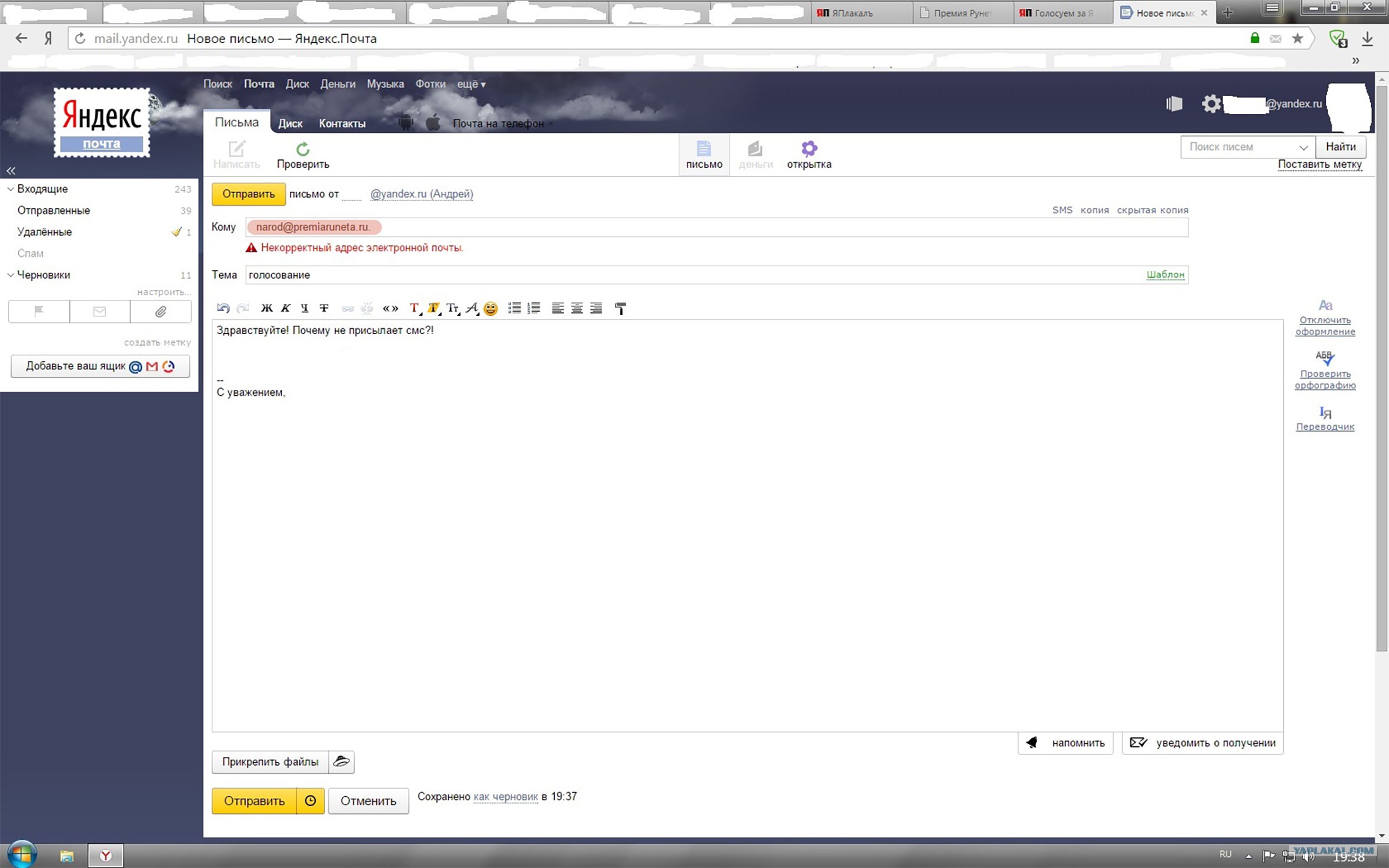The width and height of the screenshot is (1389, 868).
Task: Collapse the Черновики folder tree
Action: 11,275
